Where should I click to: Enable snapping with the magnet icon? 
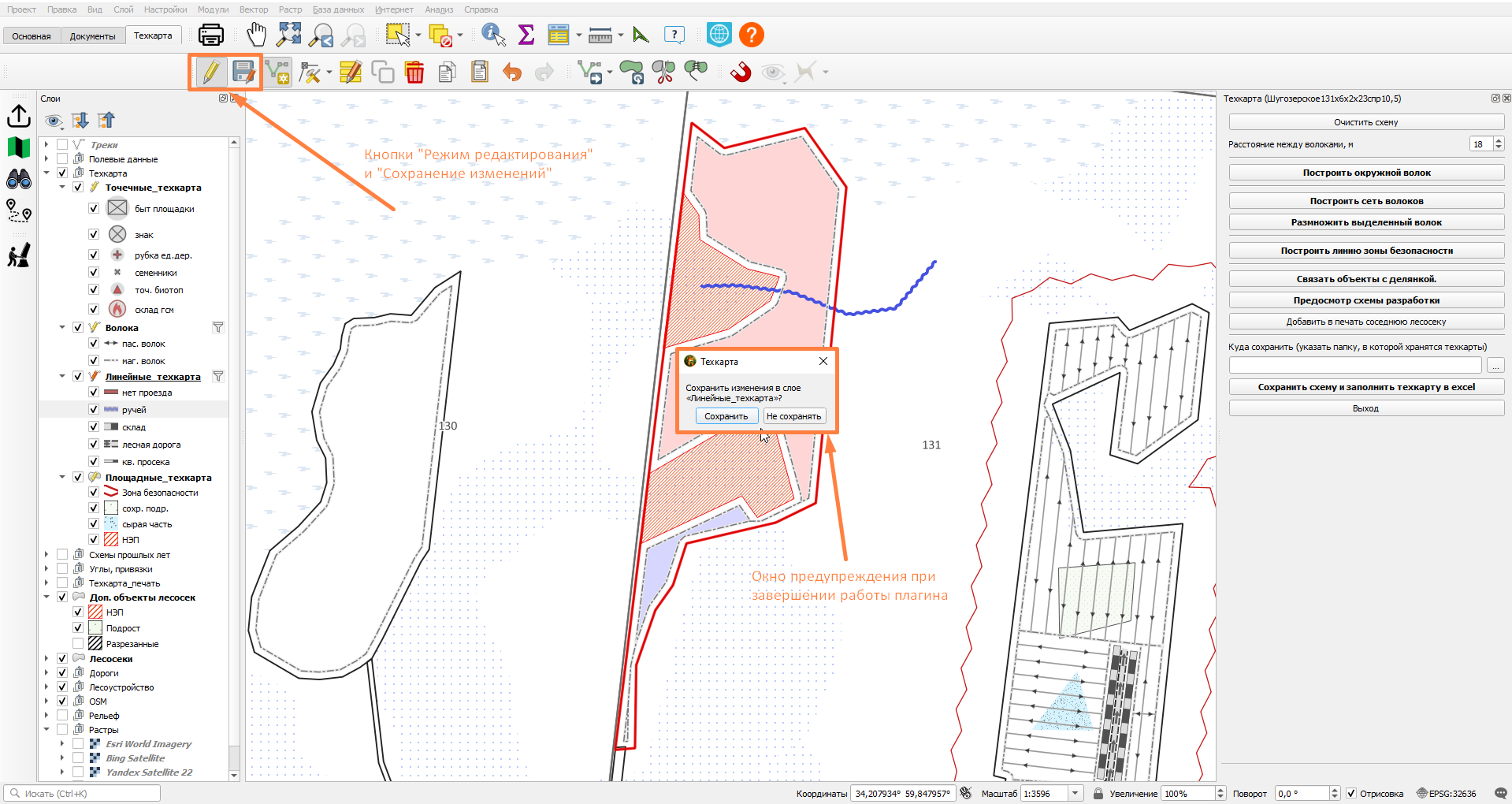741,73
